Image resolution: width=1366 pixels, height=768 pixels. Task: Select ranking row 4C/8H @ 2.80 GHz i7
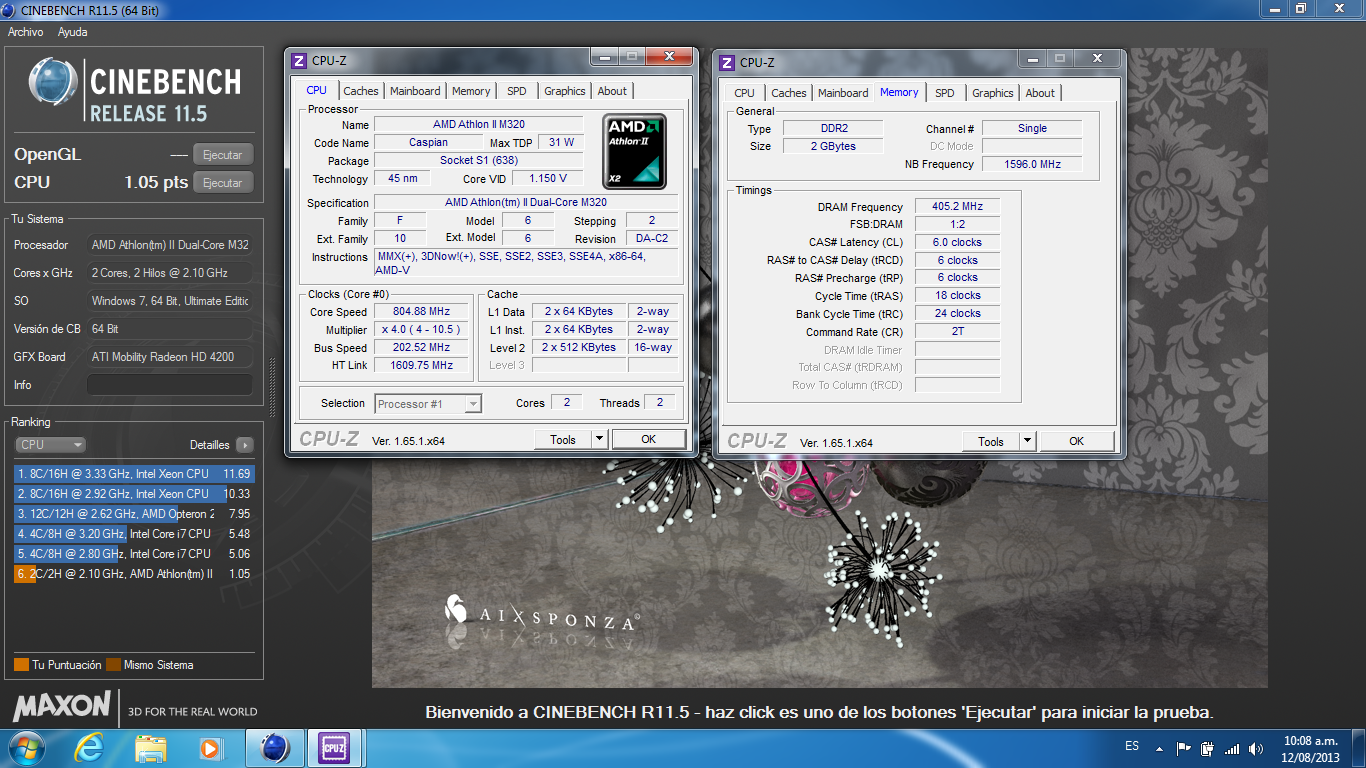click(134, 554)
